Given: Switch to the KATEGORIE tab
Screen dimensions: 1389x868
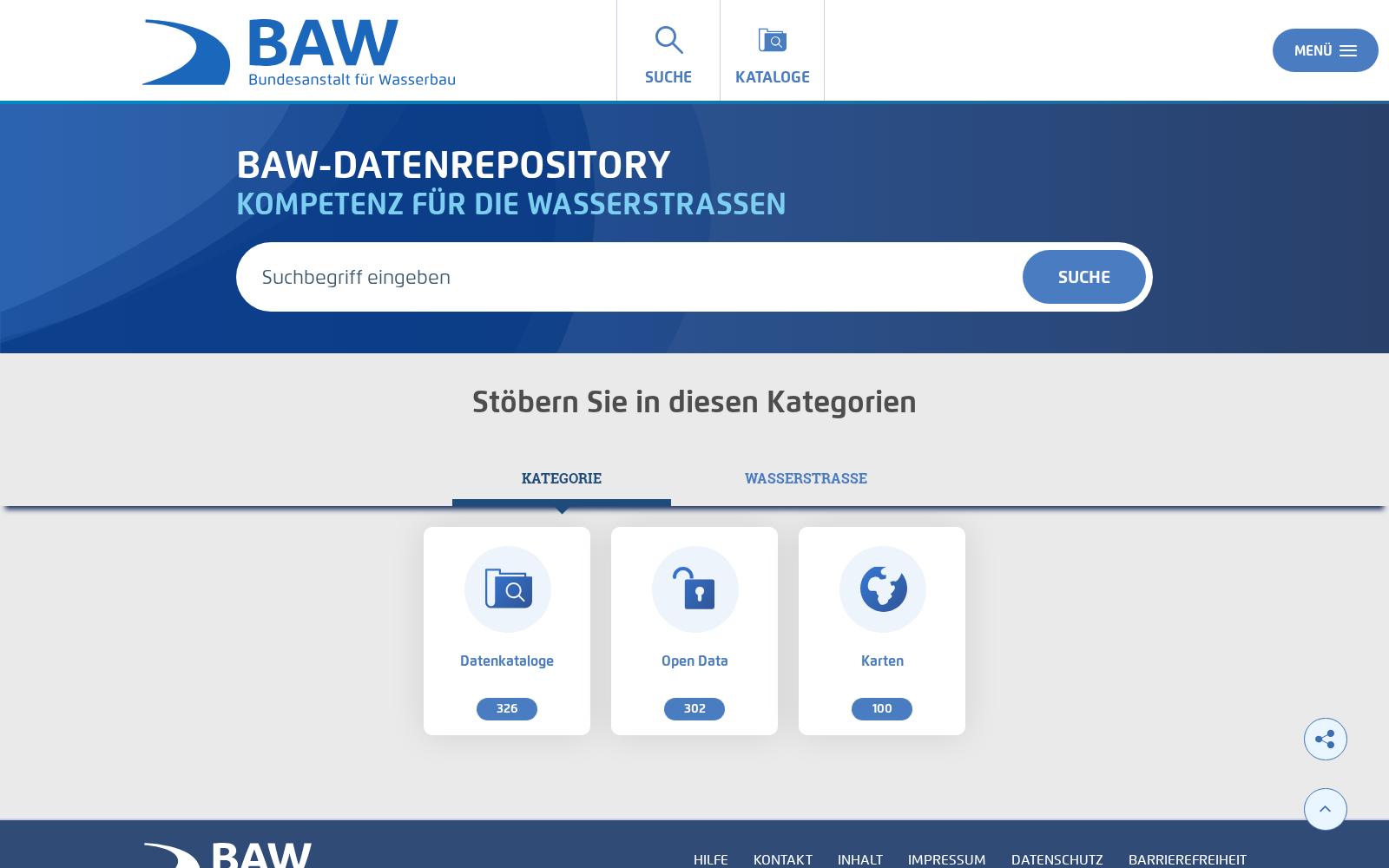Looking at the screenshot, I should click(562, 478).
